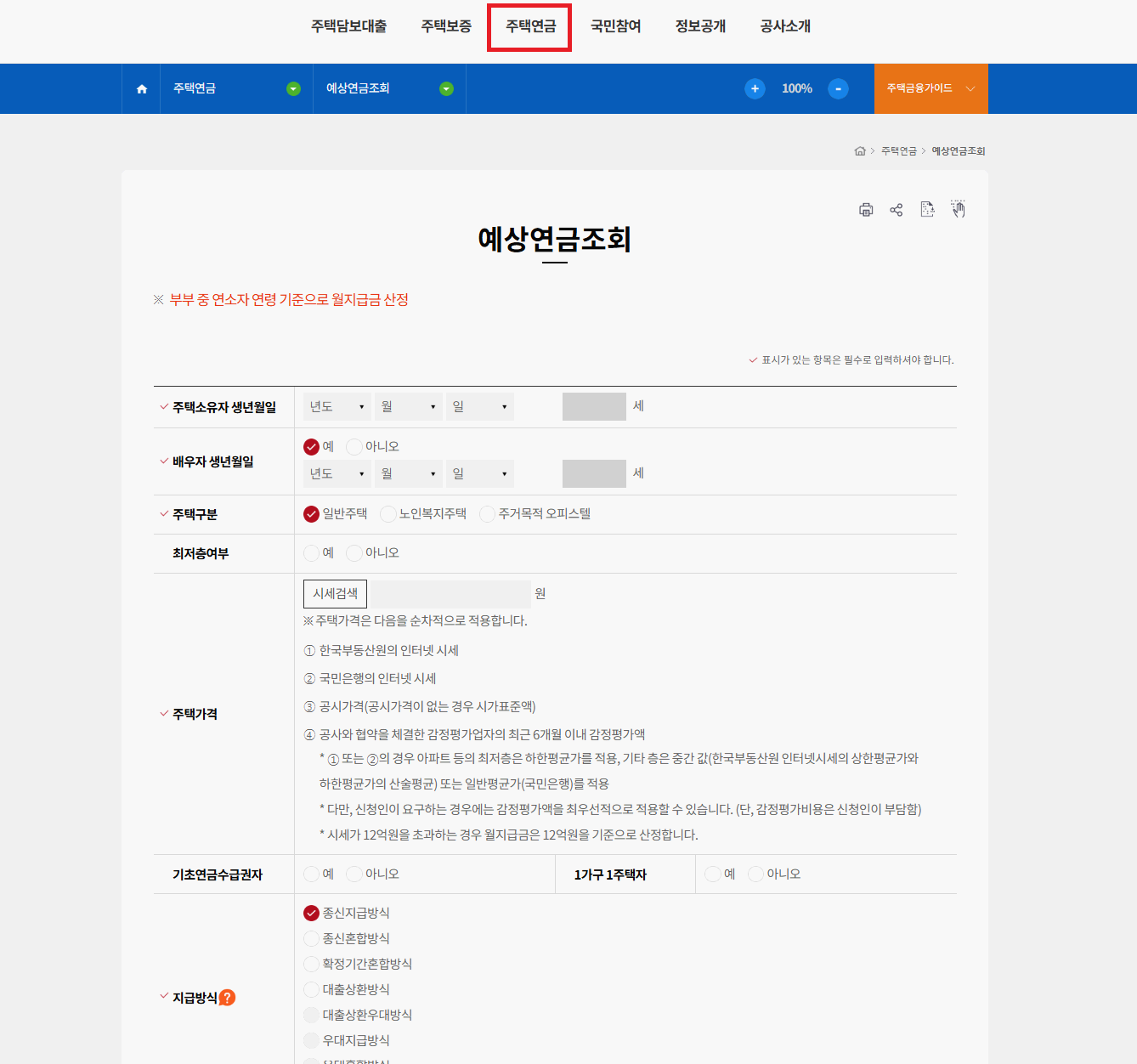Click the 배우자 age field

click(x=594, y=474)
